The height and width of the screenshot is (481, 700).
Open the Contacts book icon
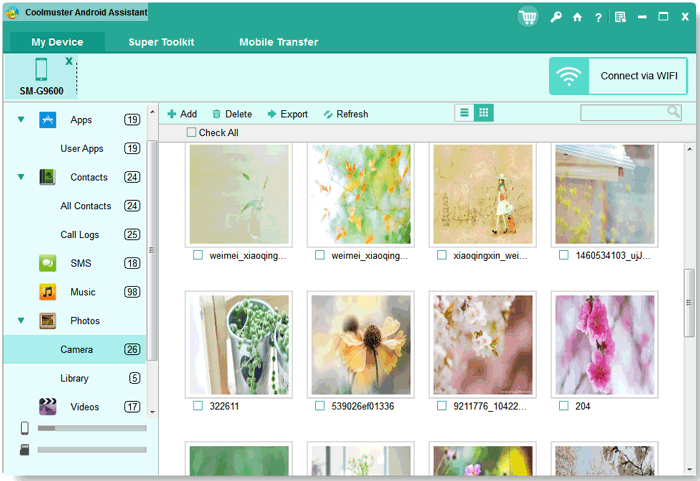coord(47,177)
